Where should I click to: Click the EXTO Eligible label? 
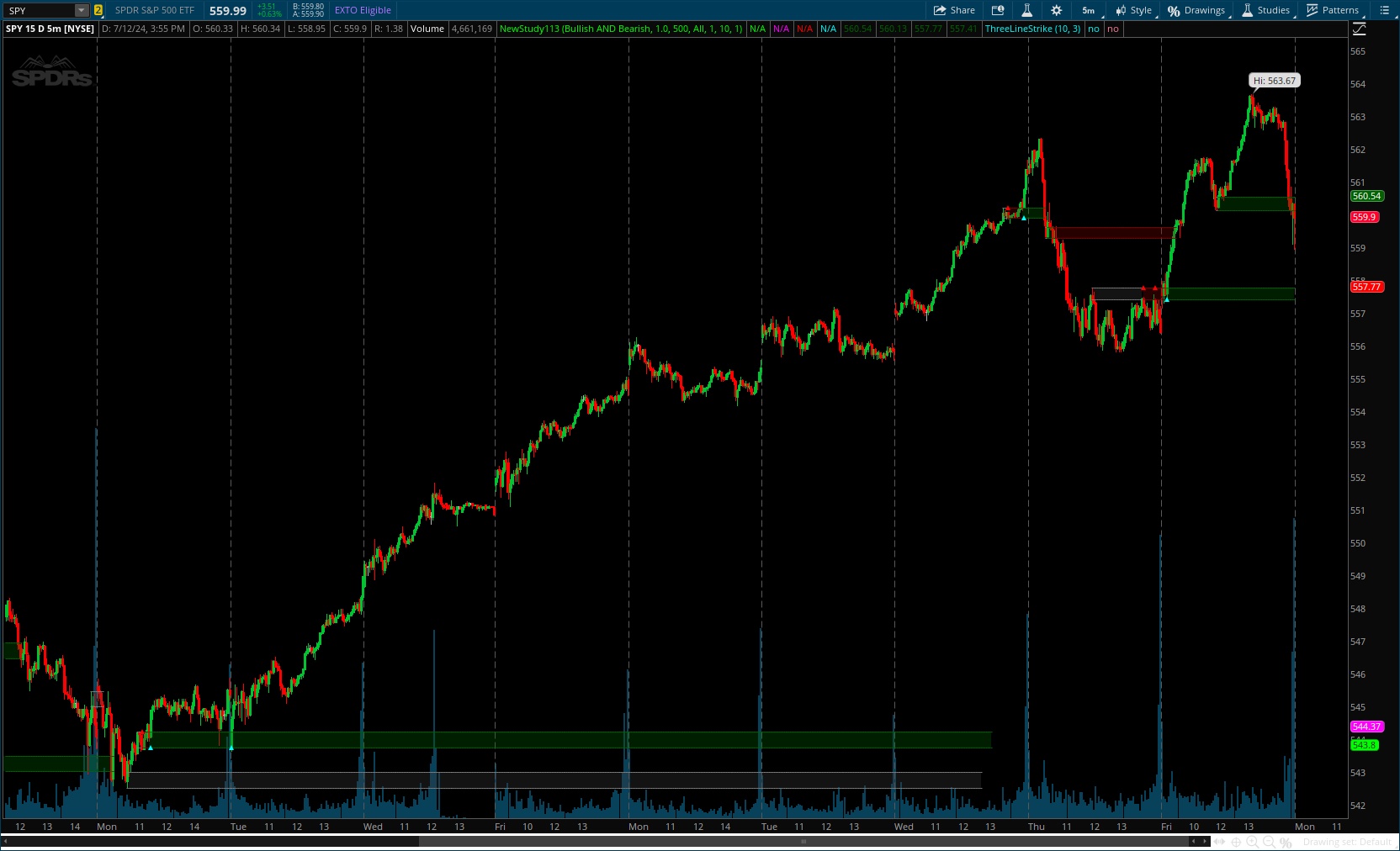click(x=363, y=10)
